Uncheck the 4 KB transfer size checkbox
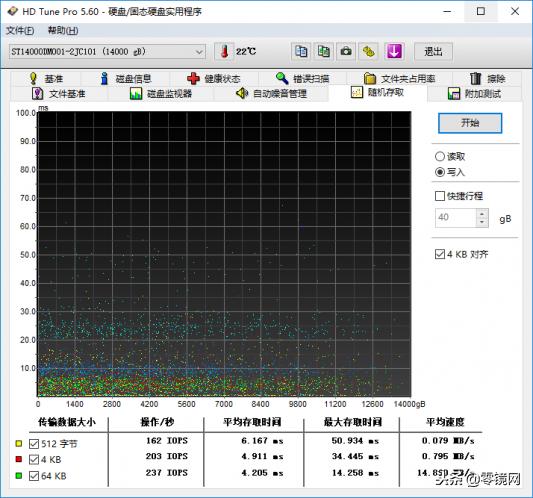 click(34, 460)
